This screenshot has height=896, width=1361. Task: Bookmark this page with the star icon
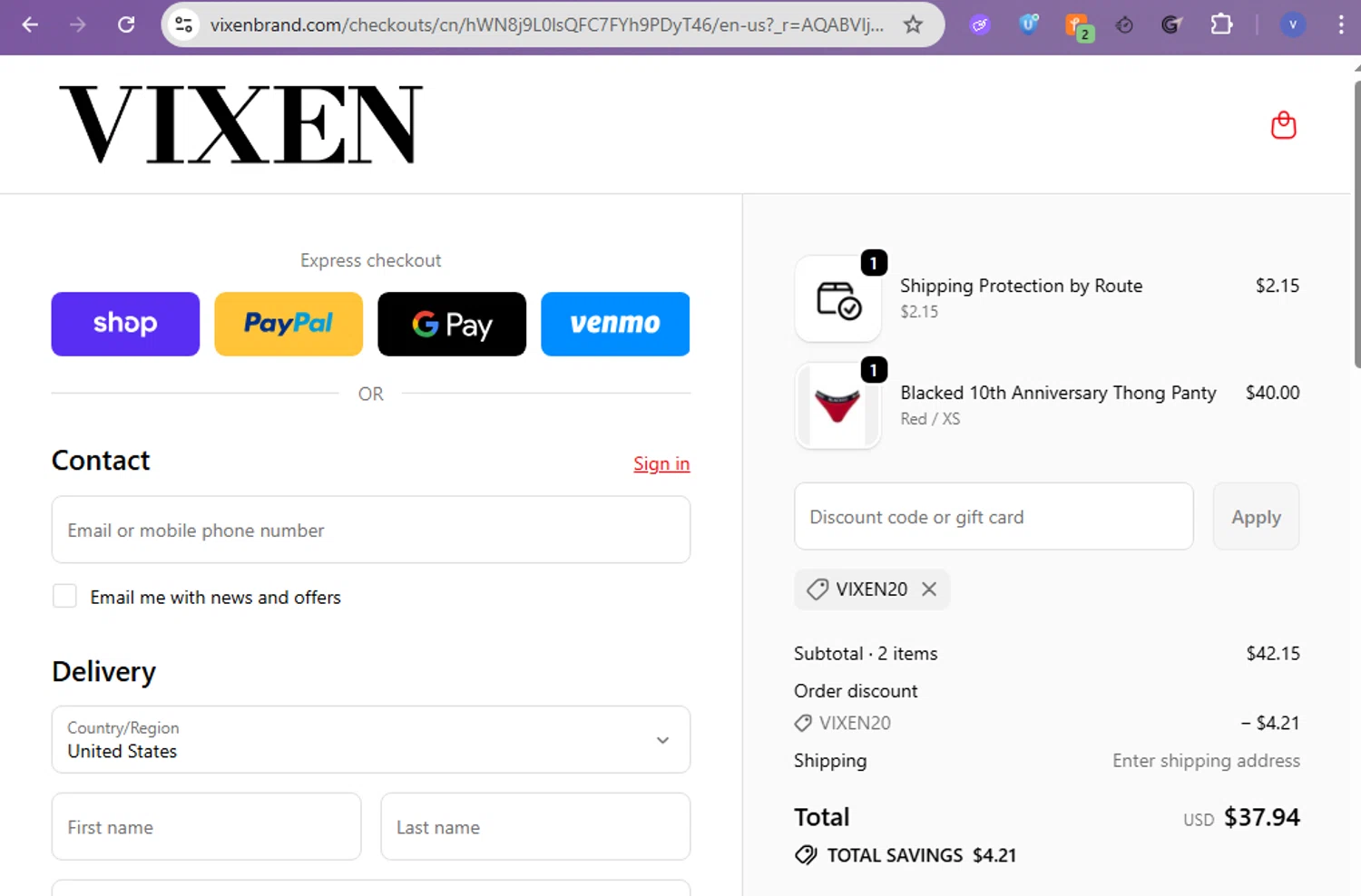coord(913,24)
